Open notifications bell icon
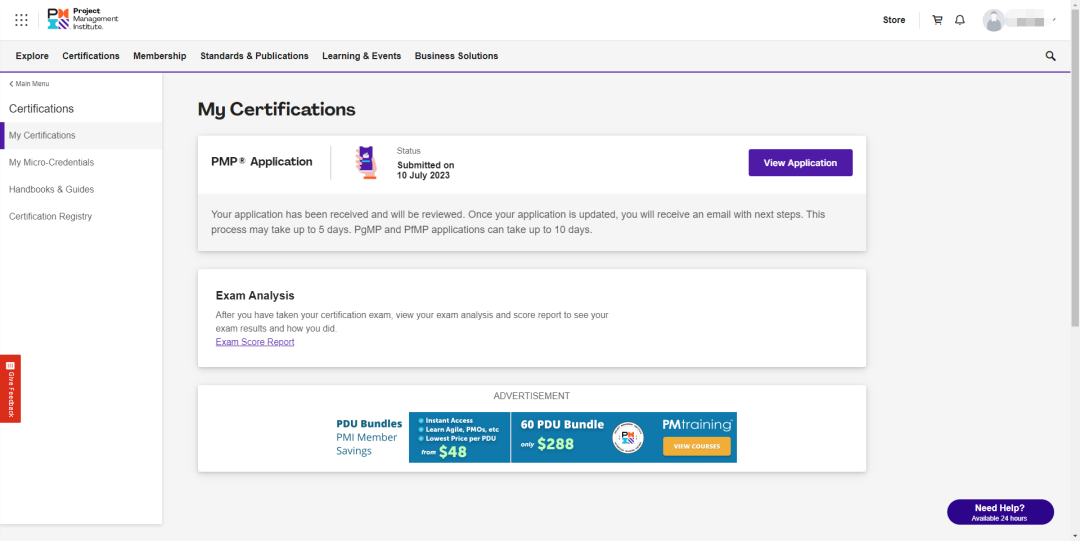This screenshot has width=1080, height=541. point(959,20)
